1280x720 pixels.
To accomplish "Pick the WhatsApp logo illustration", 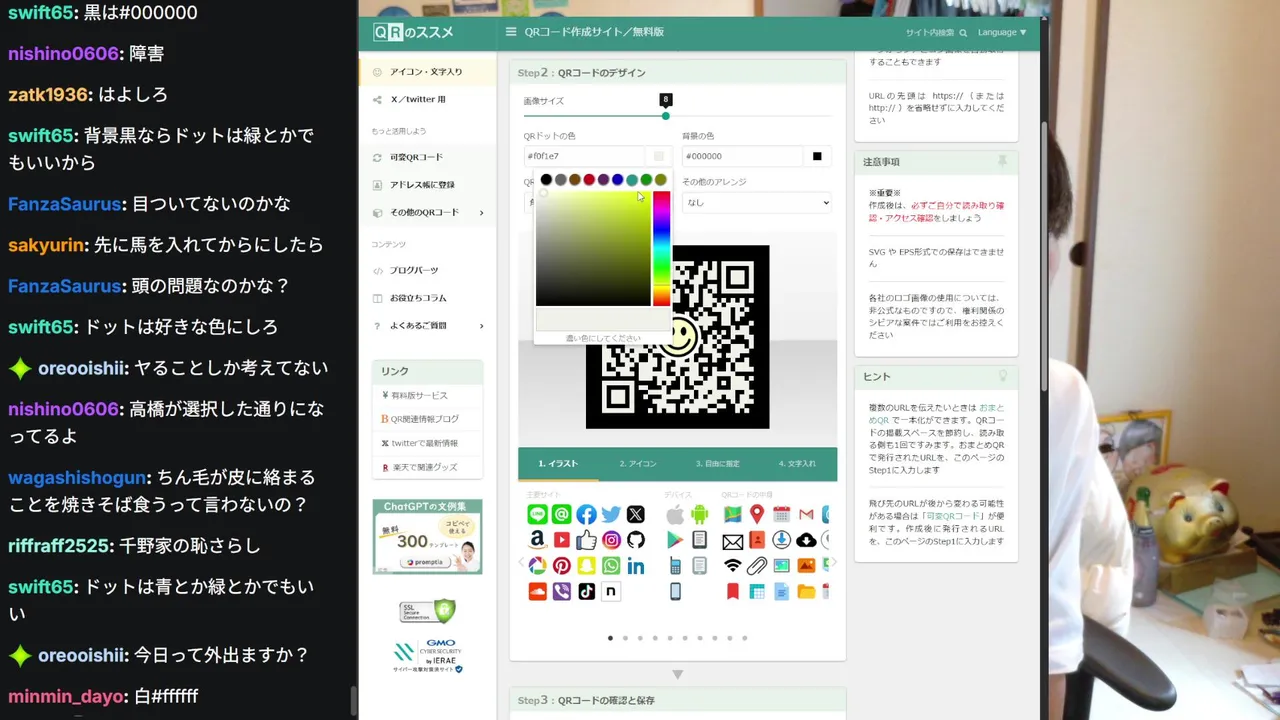I will click(611, 566).
